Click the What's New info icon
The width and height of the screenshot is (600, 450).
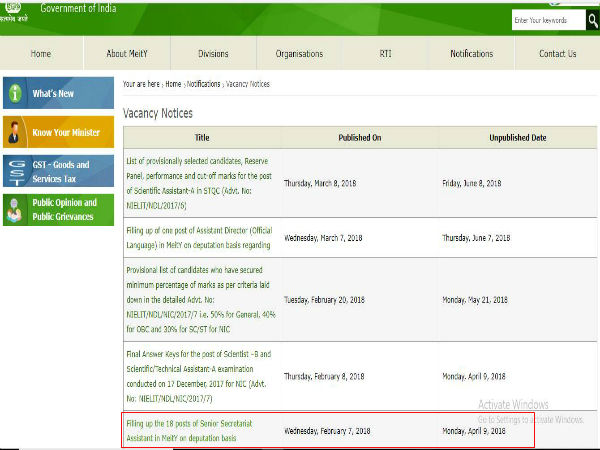(x=15, y=93)
